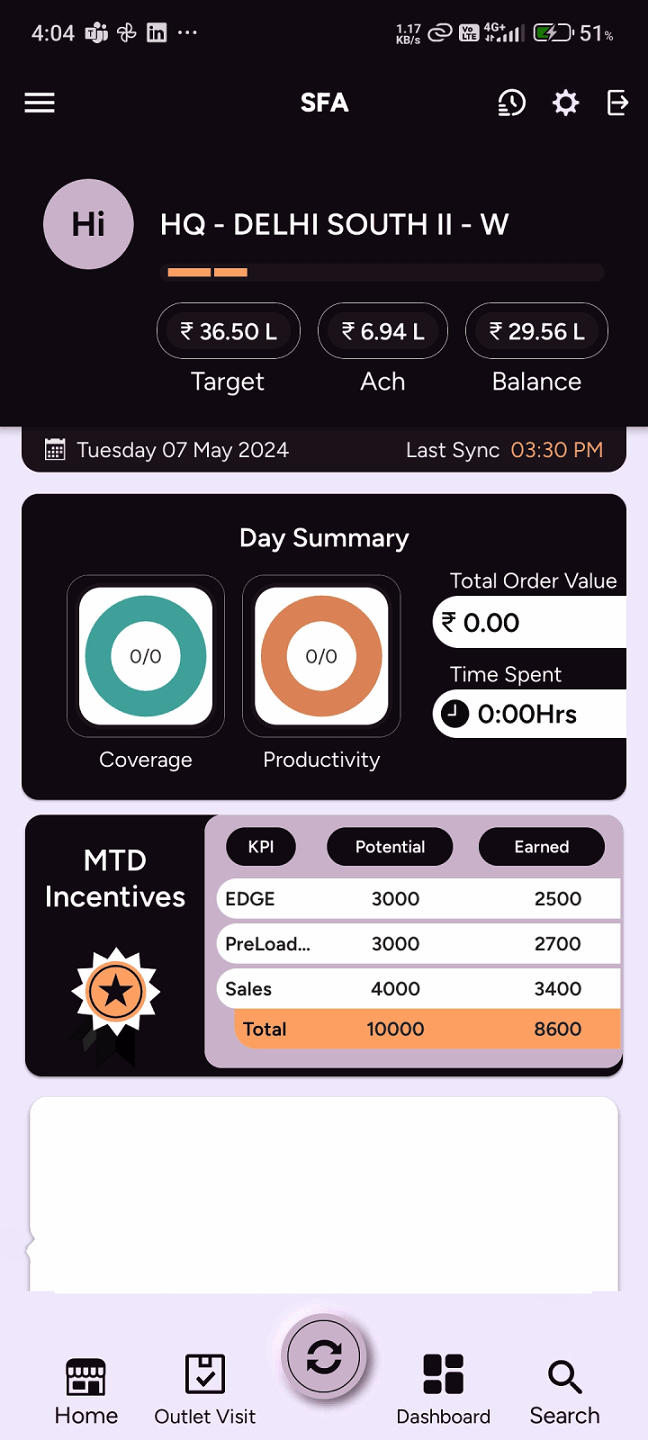Tap the target achievement progress bar
The width and height of the screenshot is (648, 1440).
[383, 271]
